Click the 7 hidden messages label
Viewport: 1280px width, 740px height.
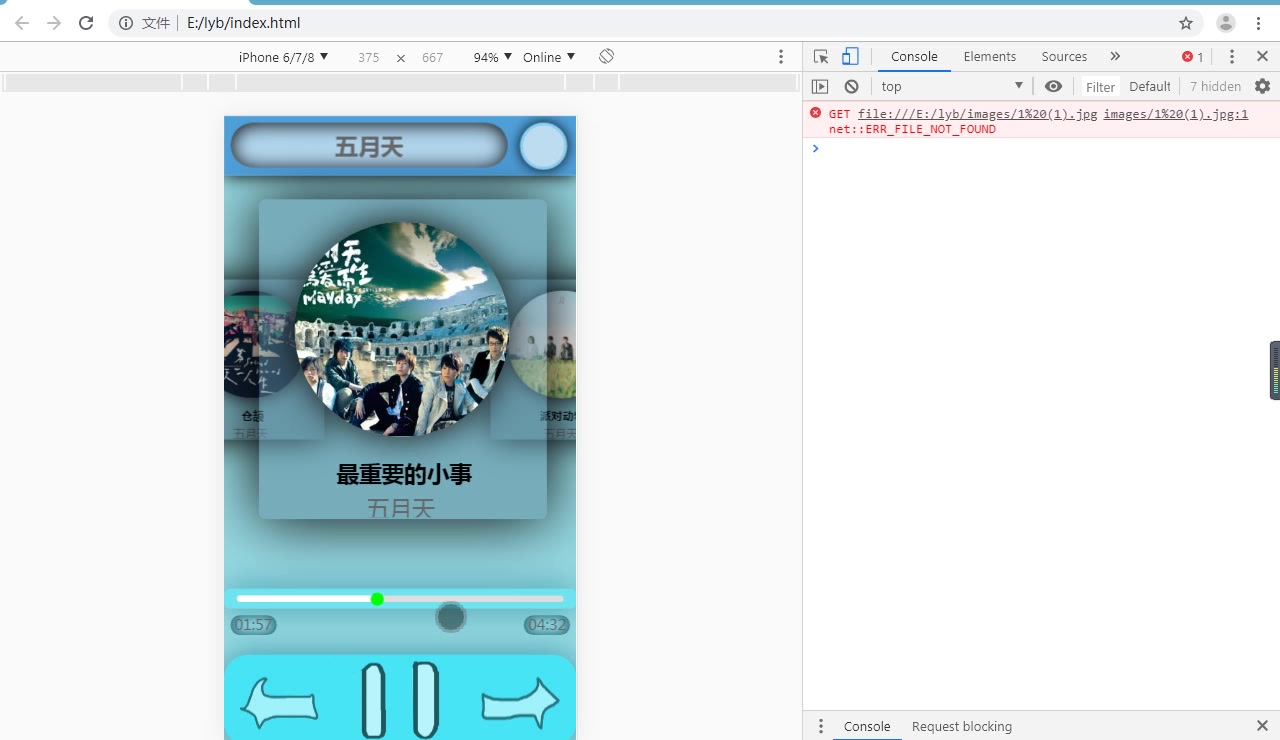point(1215,87)
